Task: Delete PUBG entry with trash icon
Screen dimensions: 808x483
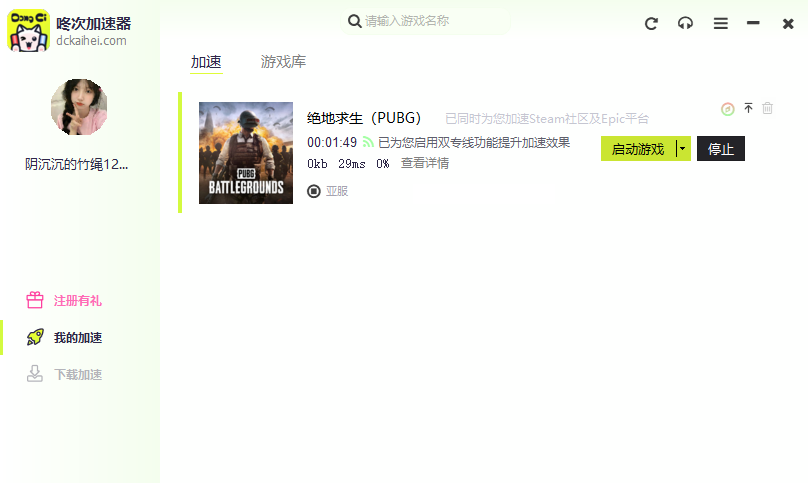Action: (x=767, y=108)
